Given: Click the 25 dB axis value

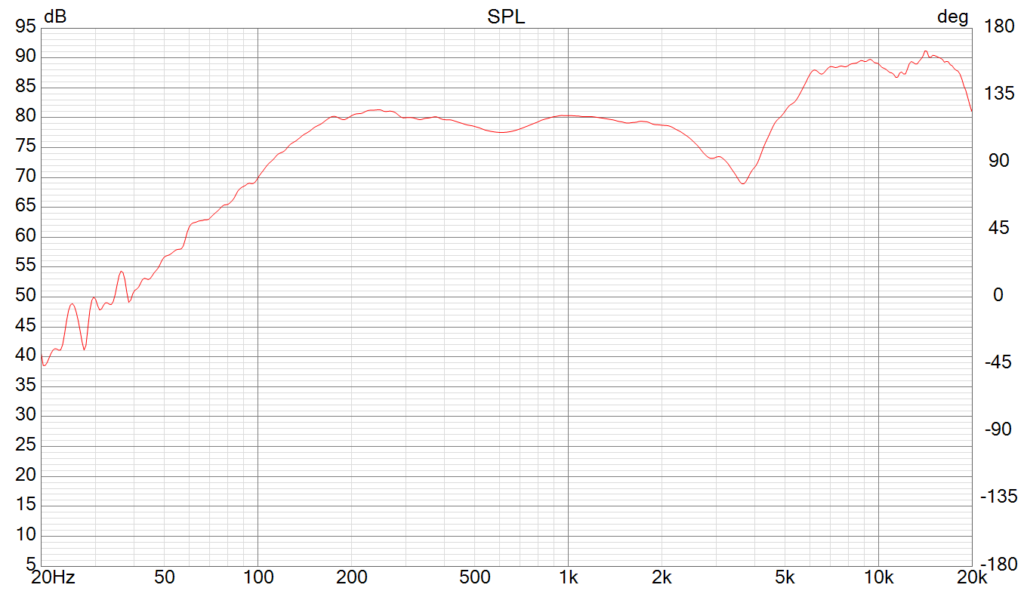Looking at the screenshot, I should [x=25, y=445].
